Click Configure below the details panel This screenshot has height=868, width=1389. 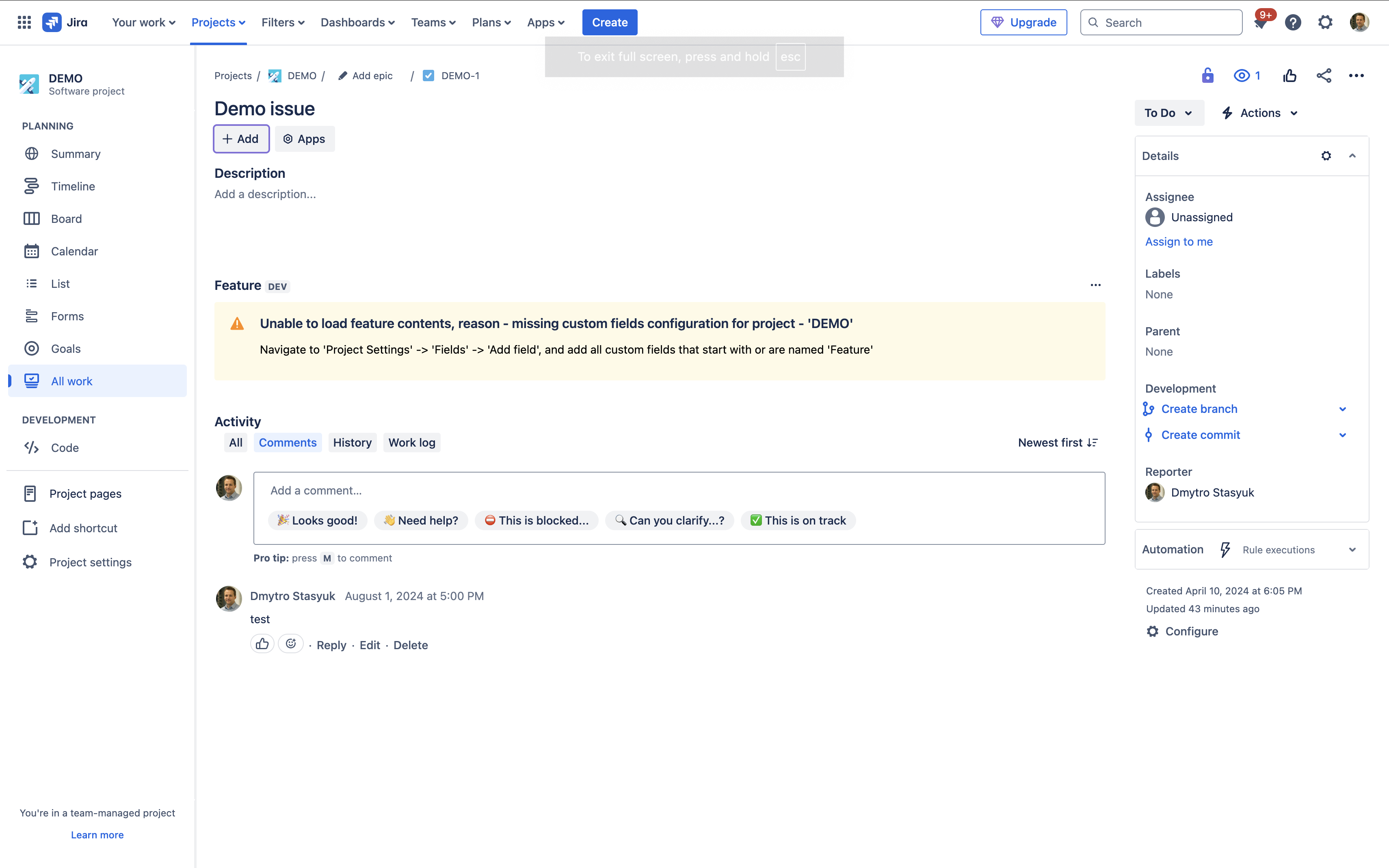[1182, 631]
